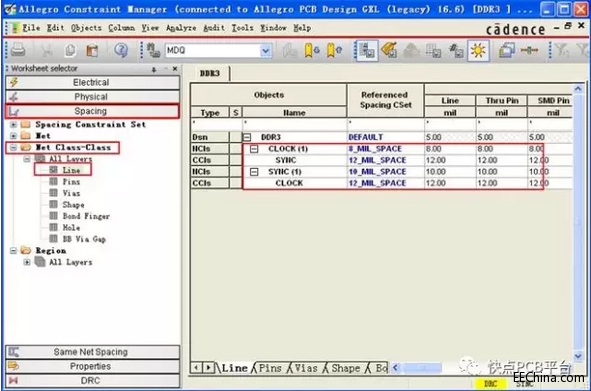Image resolution: width=591 pixels, height=391 pixels.
Task: Click the filter funnel toolbar icon
Action: tap(562, 50)
